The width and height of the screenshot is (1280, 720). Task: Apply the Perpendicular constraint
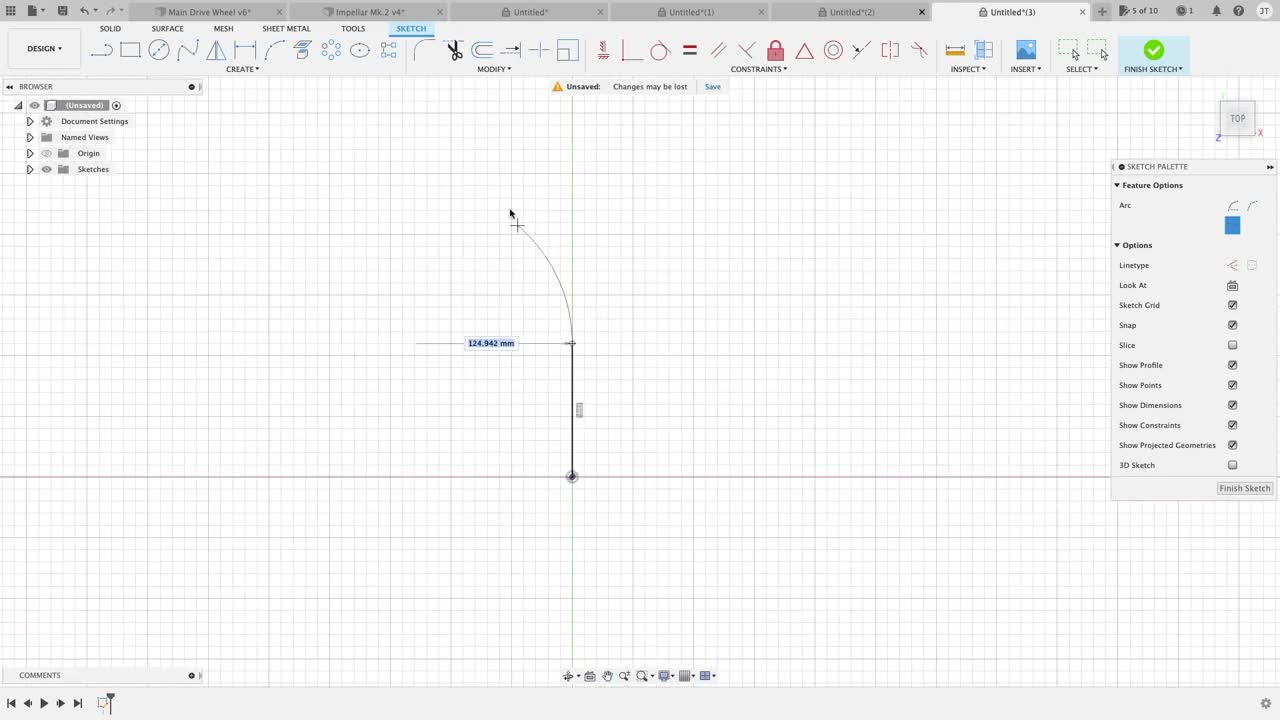point(747,50)
